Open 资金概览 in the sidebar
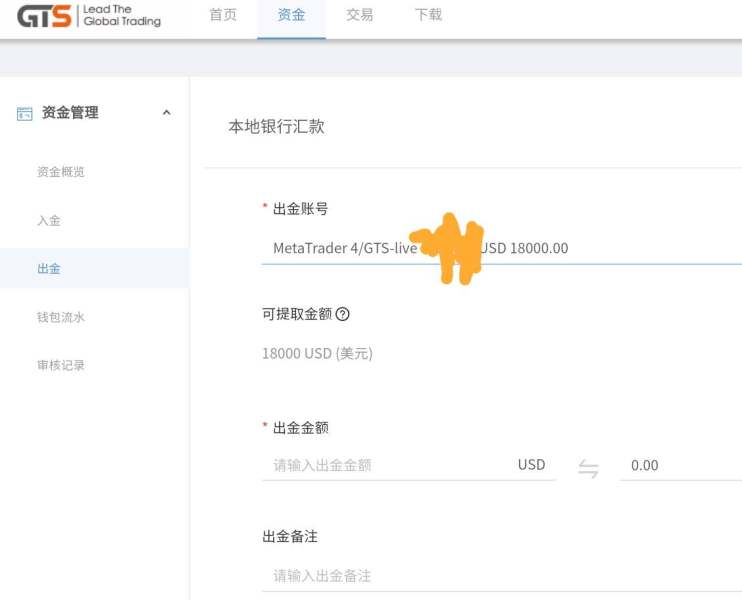742x600 pixels. coord(61,172)
